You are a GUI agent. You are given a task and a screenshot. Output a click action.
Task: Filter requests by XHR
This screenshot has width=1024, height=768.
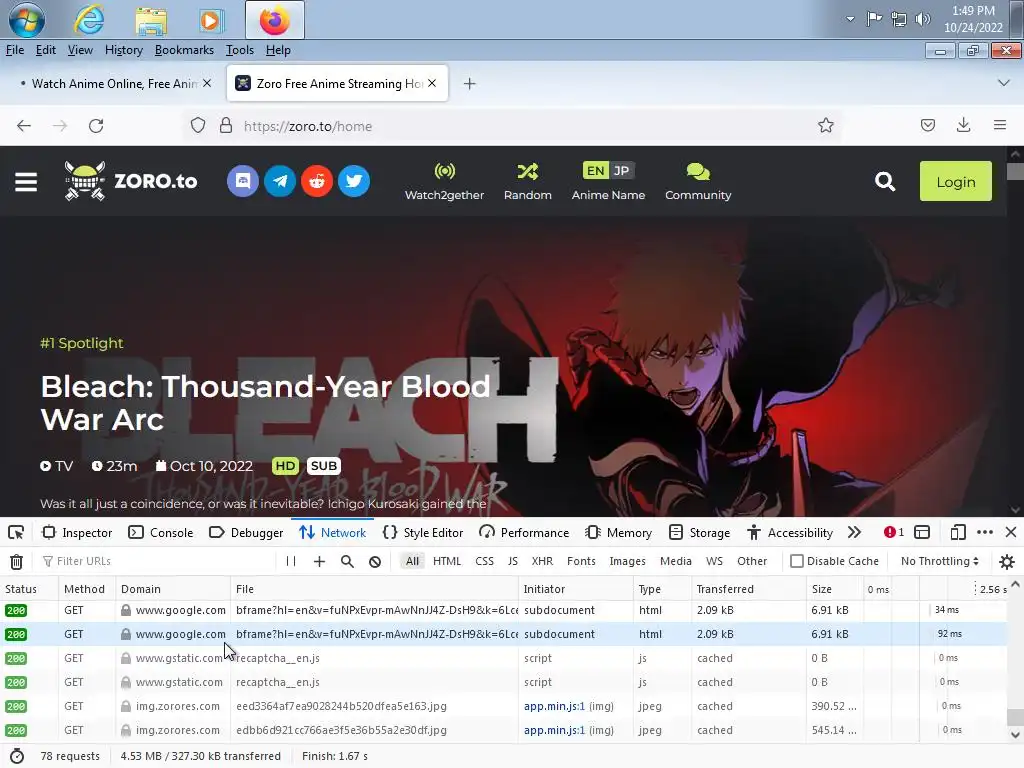[x=542, y=562]
